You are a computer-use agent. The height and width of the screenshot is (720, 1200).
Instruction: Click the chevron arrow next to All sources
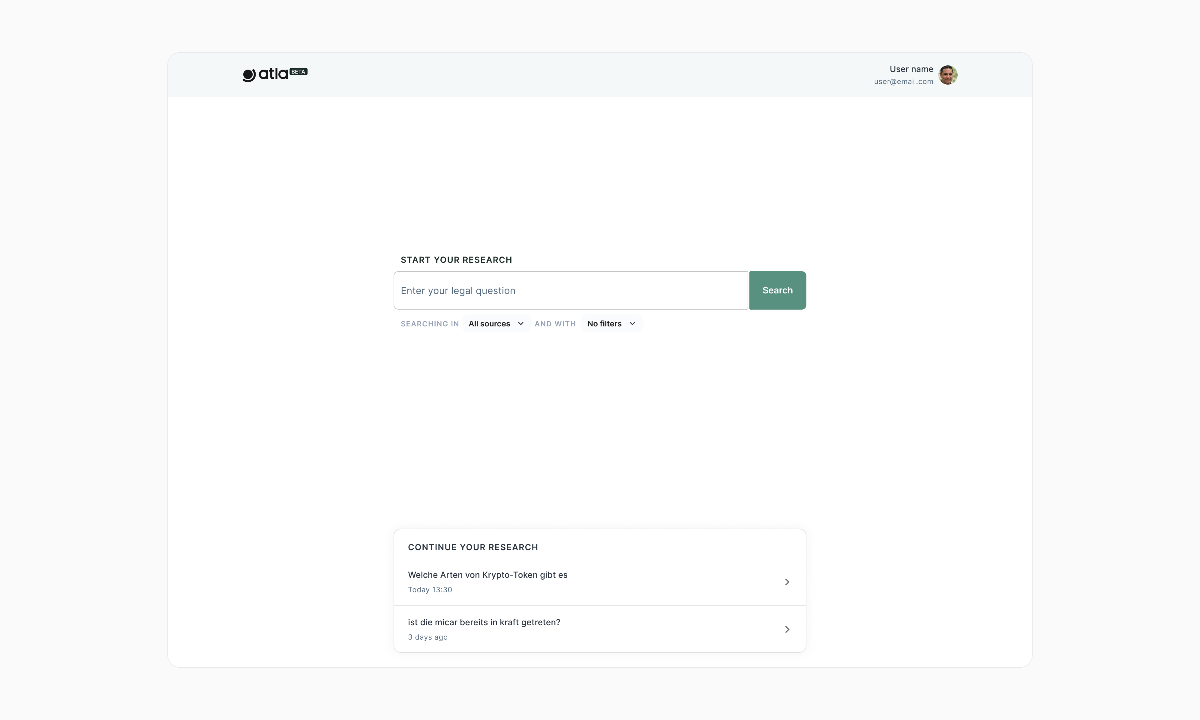tap(521, 324)
